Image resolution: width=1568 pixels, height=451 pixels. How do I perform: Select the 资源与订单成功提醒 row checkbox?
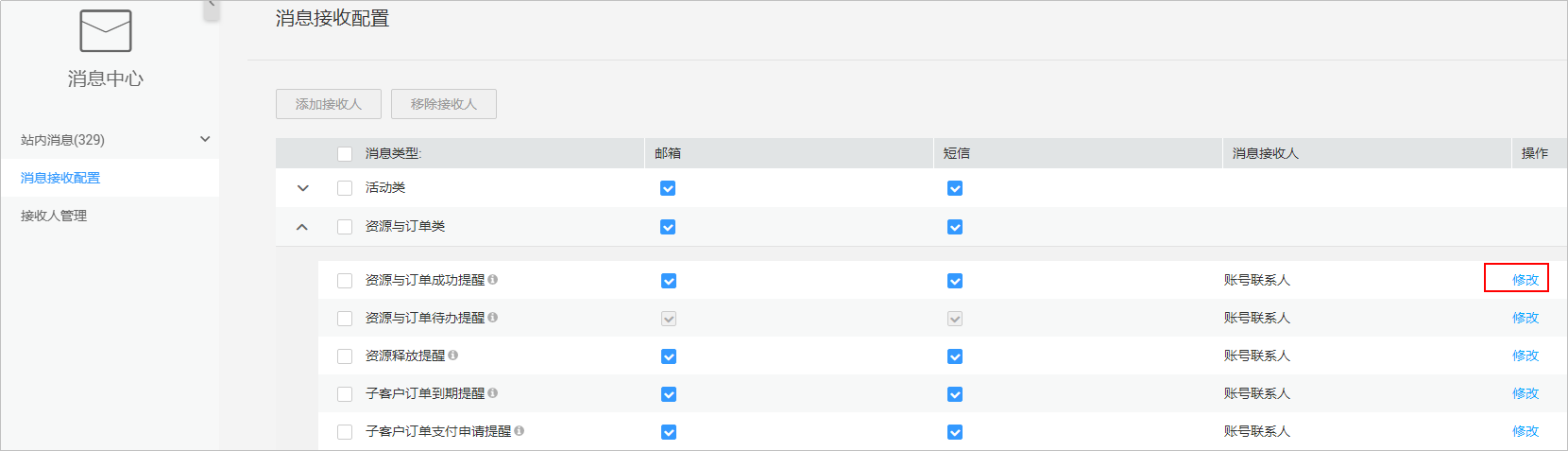pyautogui.click(x=345, y=281)
